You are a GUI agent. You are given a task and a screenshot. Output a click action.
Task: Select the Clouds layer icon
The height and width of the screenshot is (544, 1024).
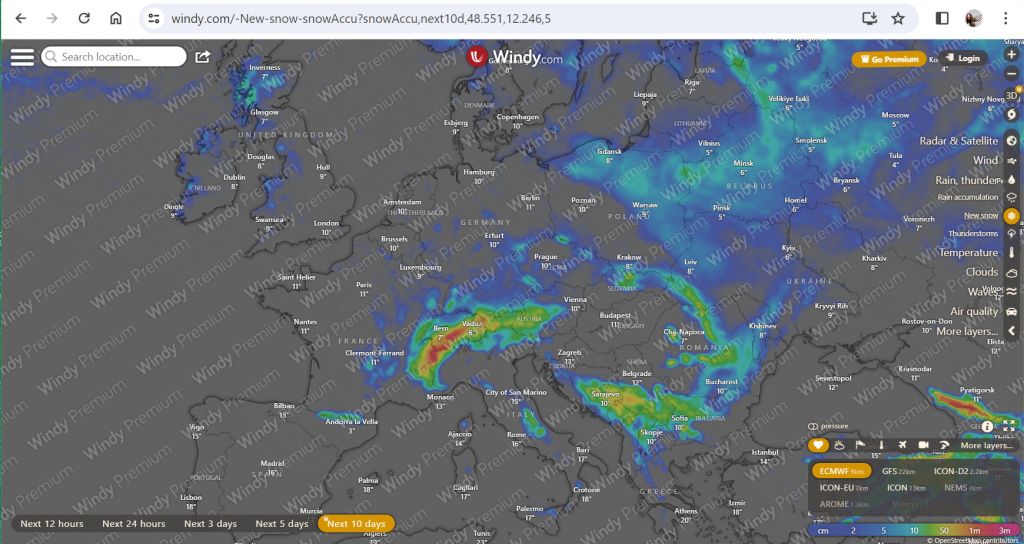(x=1012, y=272)
